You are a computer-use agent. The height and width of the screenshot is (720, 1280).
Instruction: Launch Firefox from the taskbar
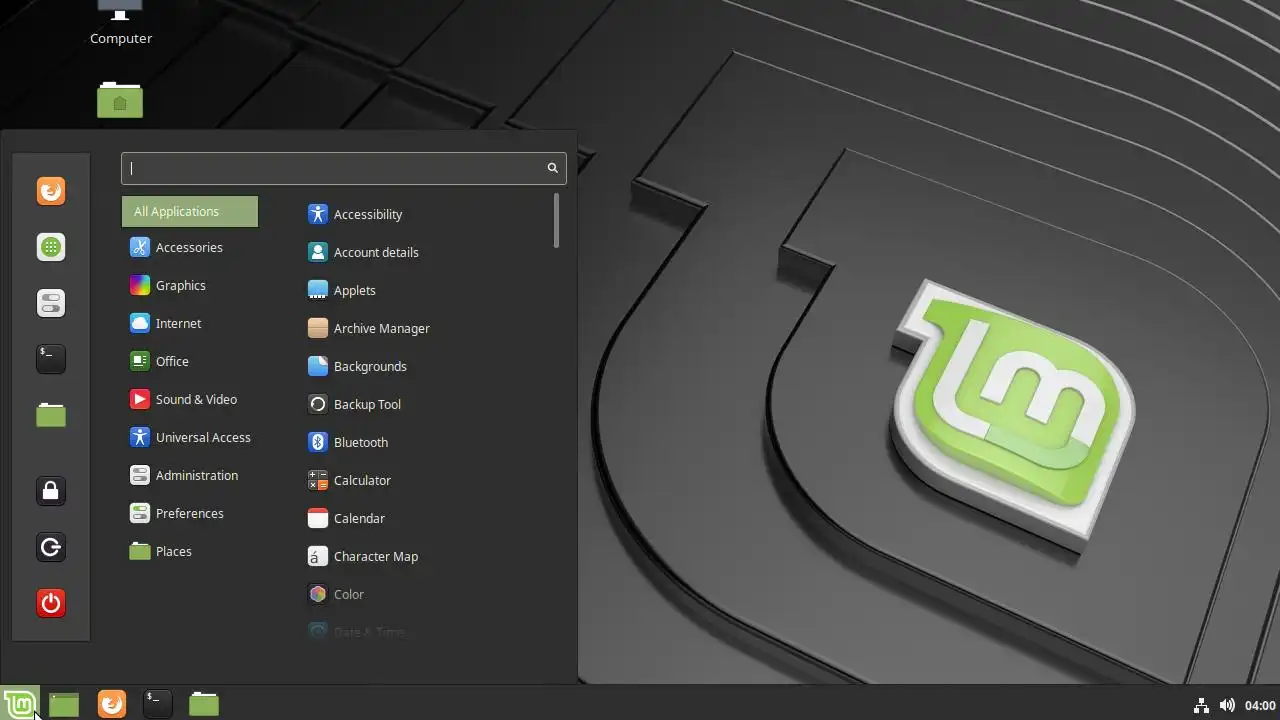[x=112, y=704]
